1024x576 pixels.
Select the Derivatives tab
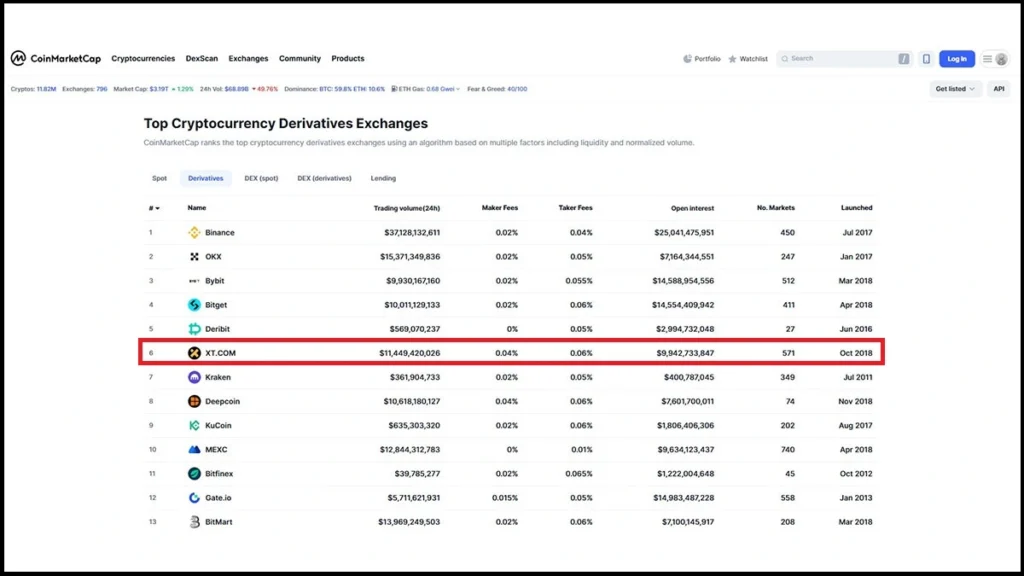tap(206, 178)
